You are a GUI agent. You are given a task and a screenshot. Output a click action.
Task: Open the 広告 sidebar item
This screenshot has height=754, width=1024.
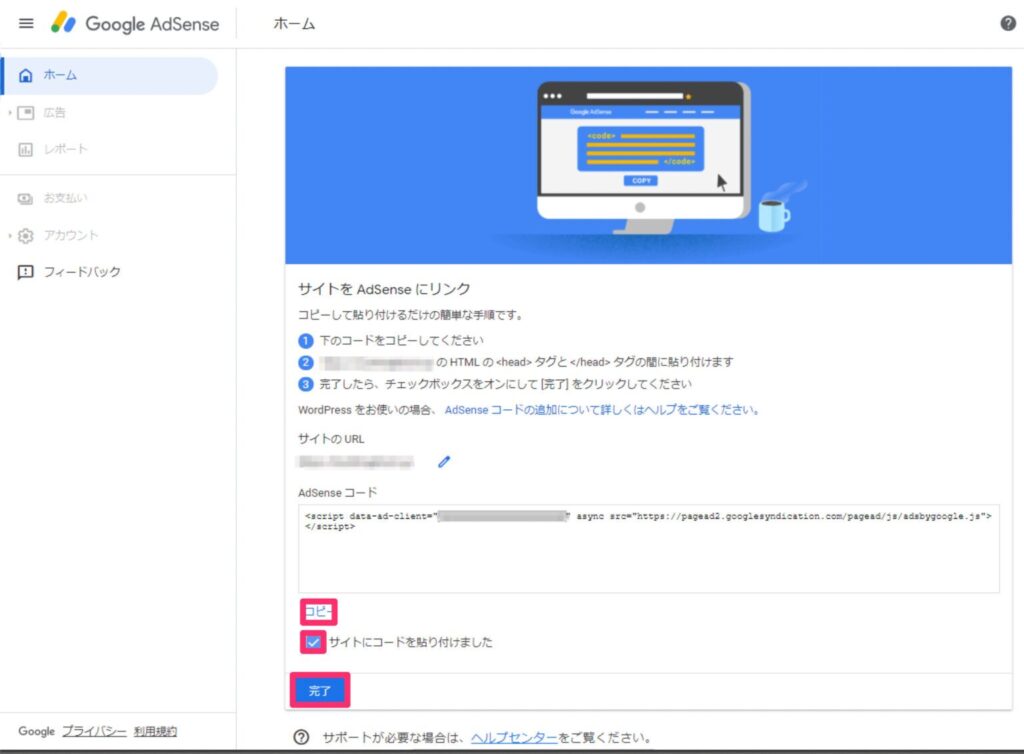(x=54, y=112)
